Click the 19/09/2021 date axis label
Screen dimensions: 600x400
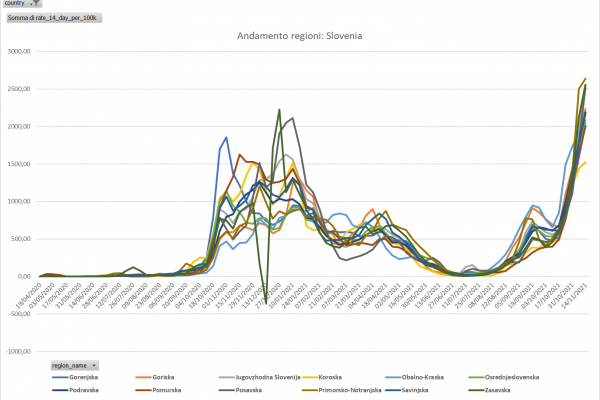coord(520,295)
